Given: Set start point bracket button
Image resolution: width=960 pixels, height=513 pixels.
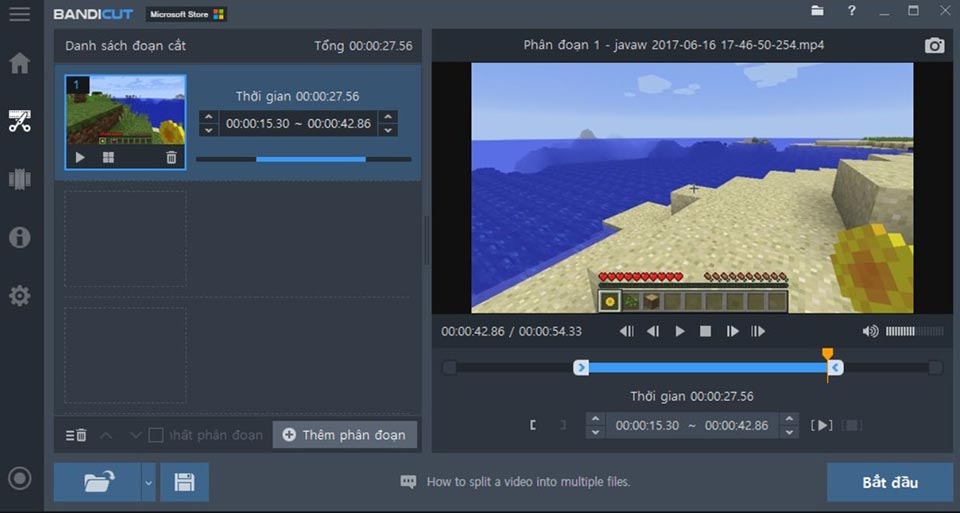Looking at the screenshot, I should (533, 425).
